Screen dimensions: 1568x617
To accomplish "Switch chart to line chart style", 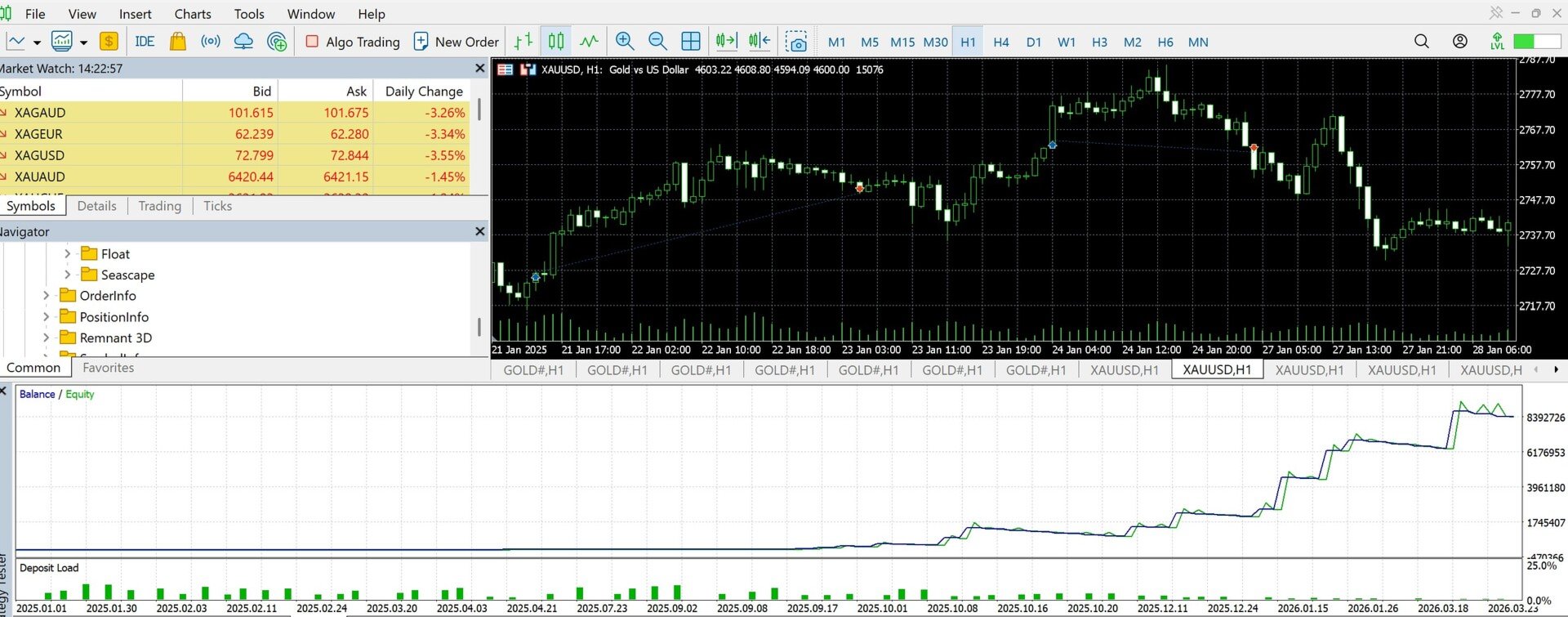I will [x=589, y=41].
